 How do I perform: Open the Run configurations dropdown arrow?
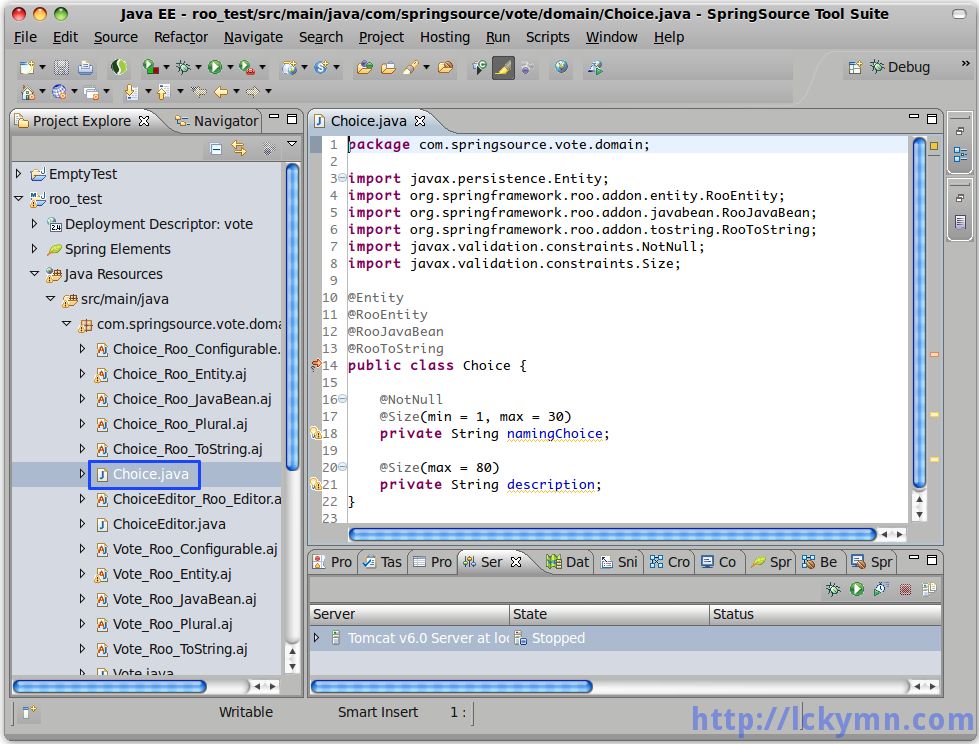tap(230, 67)
